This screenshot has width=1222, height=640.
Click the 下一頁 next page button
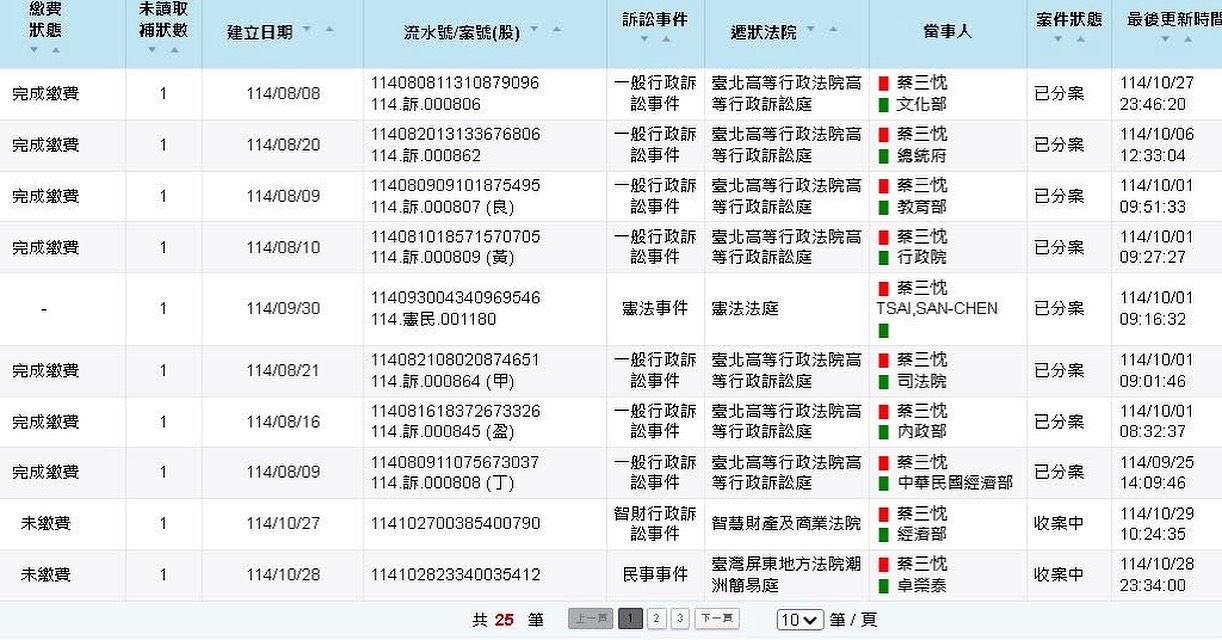click(x=717, y=619)
